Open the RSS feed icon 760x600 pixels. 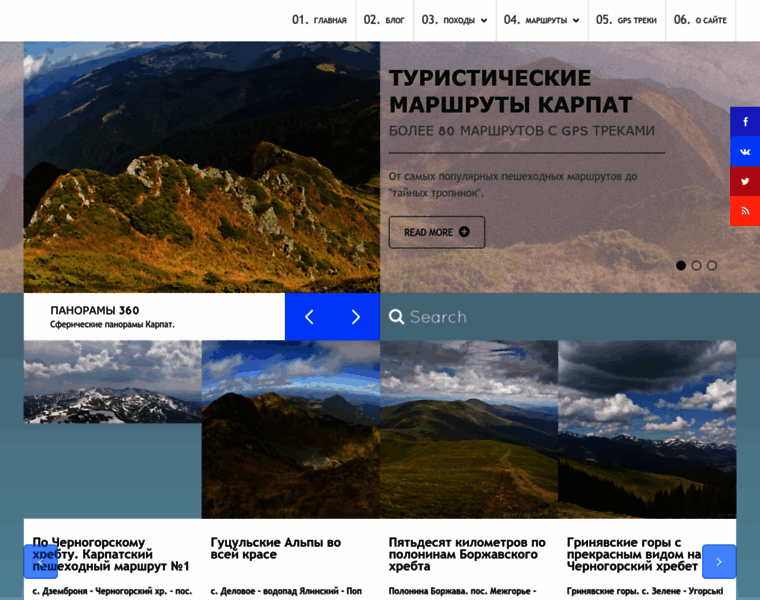(745, 211)
